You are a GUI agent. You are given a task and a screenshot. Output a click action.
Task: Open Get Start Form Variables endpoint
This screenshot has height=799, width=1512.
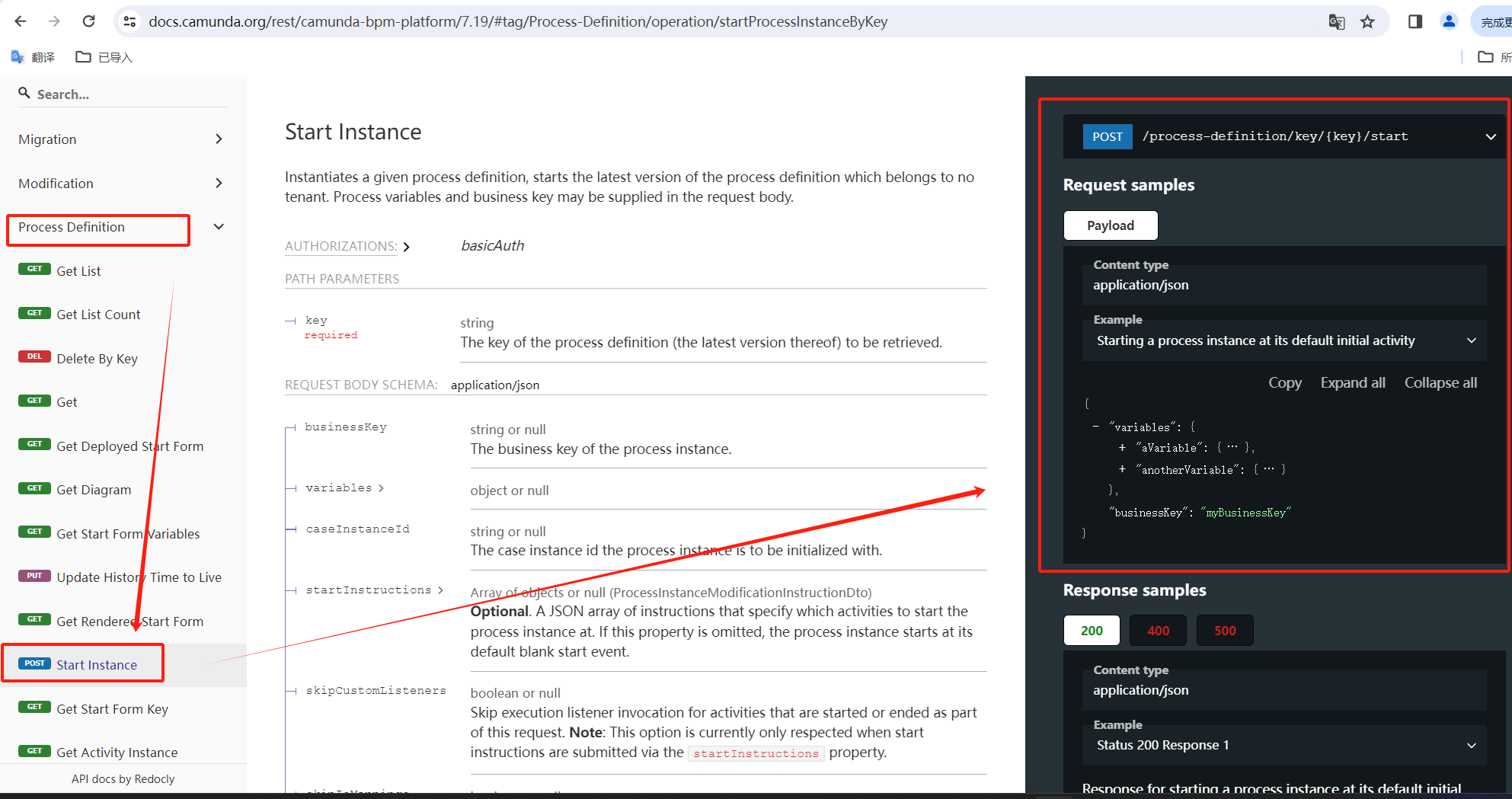tap(128, 534)
